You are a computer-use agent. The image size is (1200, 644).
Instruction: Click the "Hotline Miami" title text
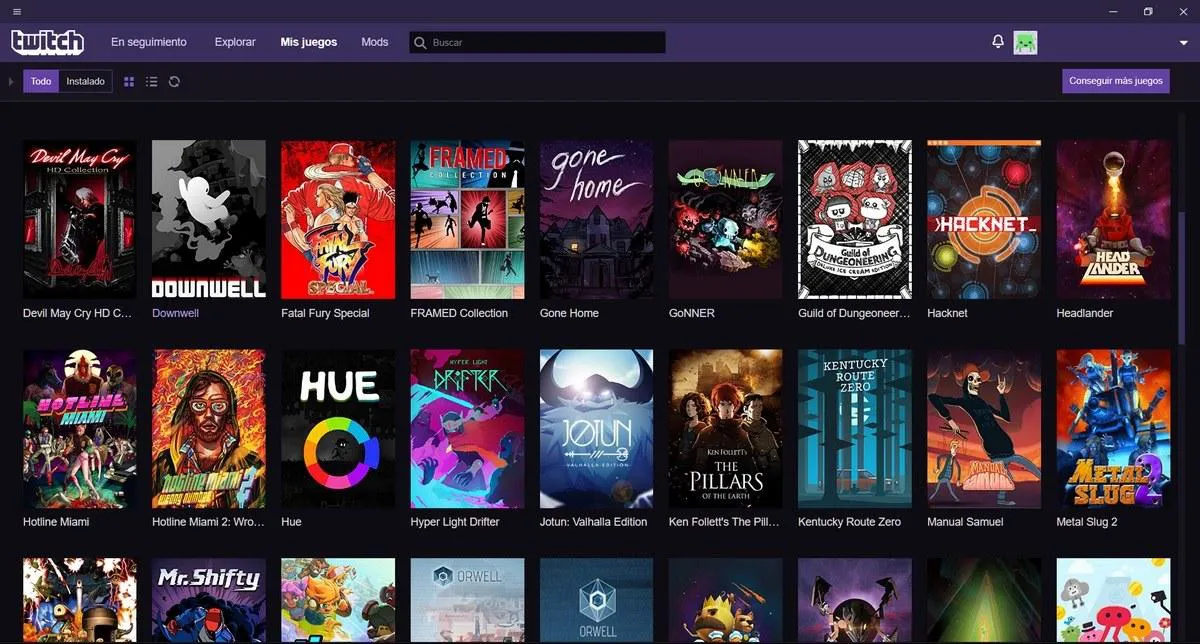[56, 522]
